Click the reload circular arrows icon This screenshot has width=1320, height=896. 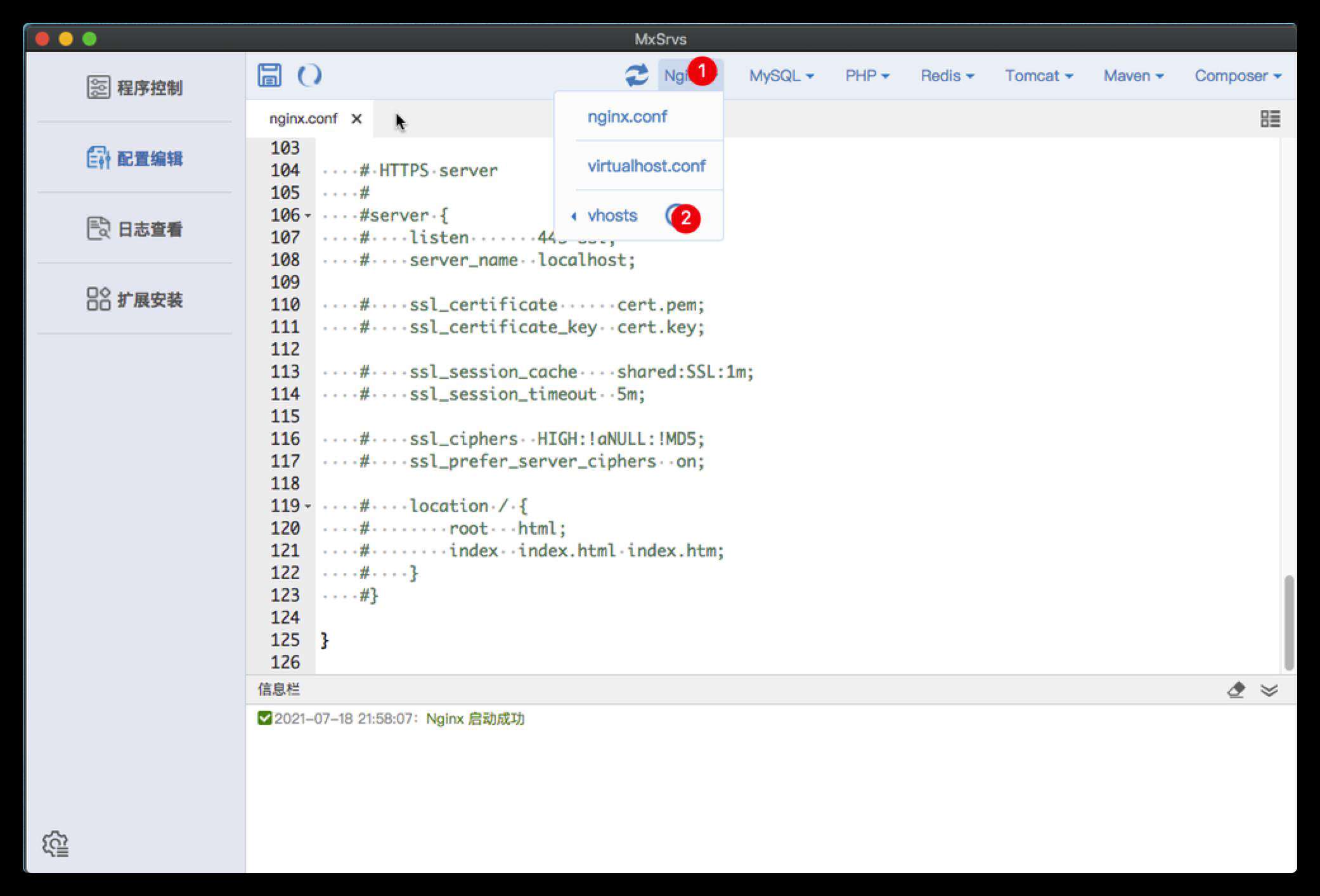[309, 75]
